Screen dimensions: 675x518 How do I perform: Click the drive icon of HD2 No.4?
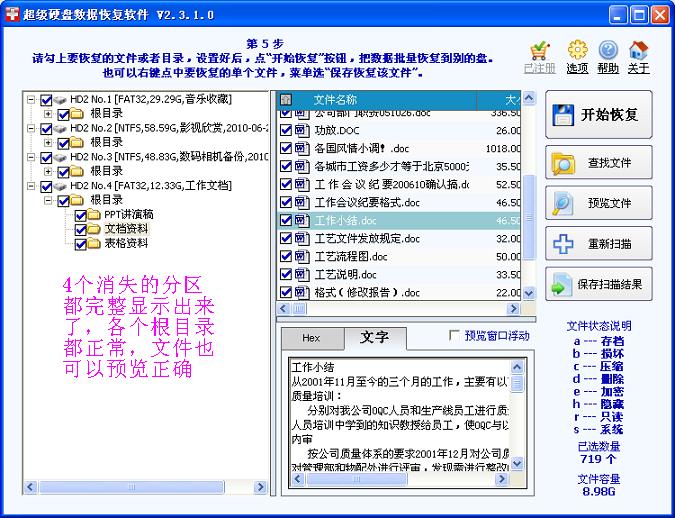click(x=60, y=186)
